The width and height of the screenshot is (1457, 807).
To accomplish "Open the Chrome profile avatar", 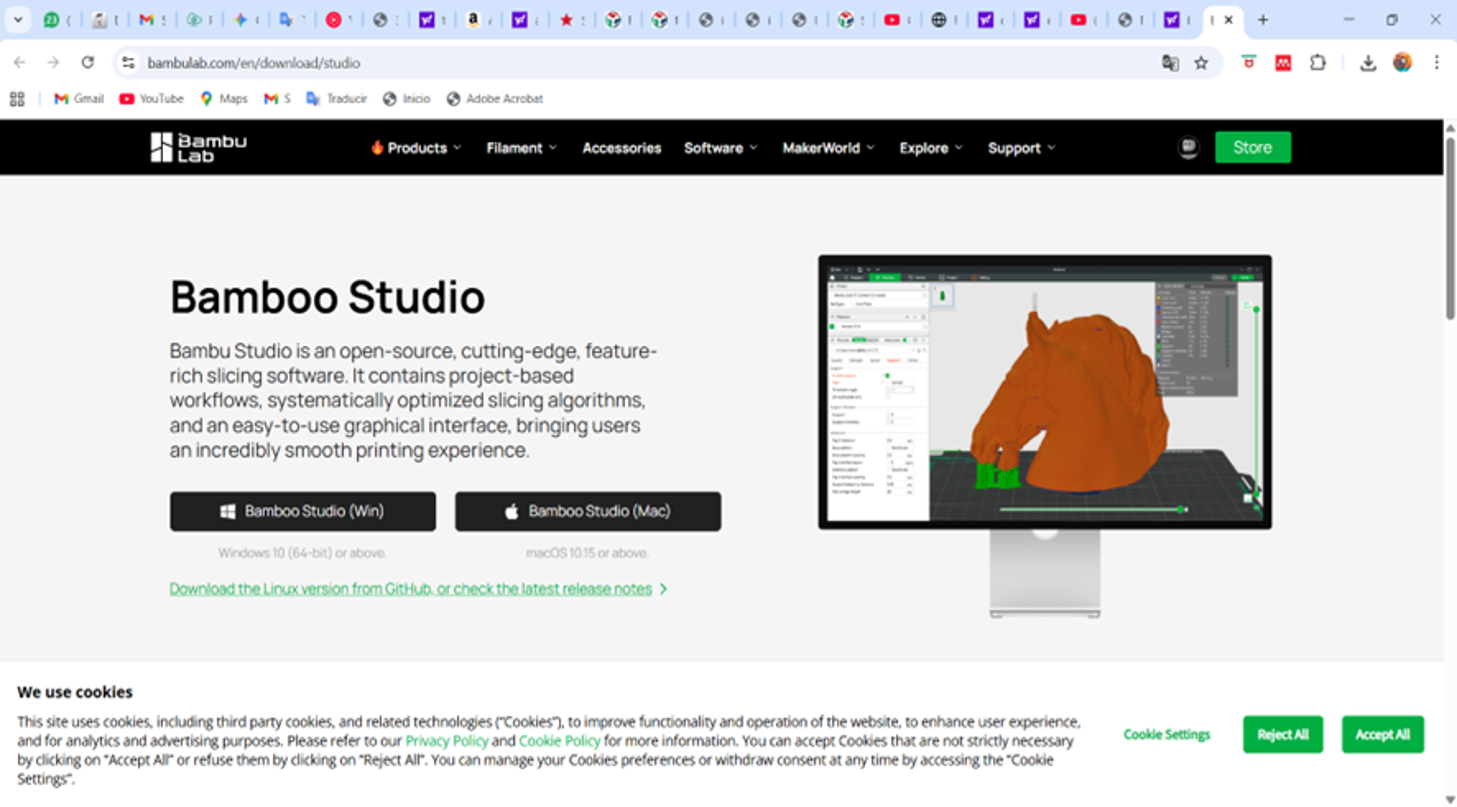I will pyautogui.click(x=1402, y=63).
